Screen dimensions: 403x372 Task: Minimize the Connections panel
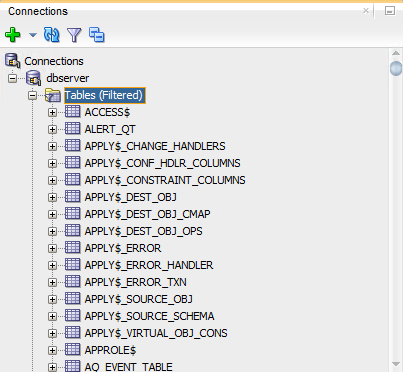[390, 11]
